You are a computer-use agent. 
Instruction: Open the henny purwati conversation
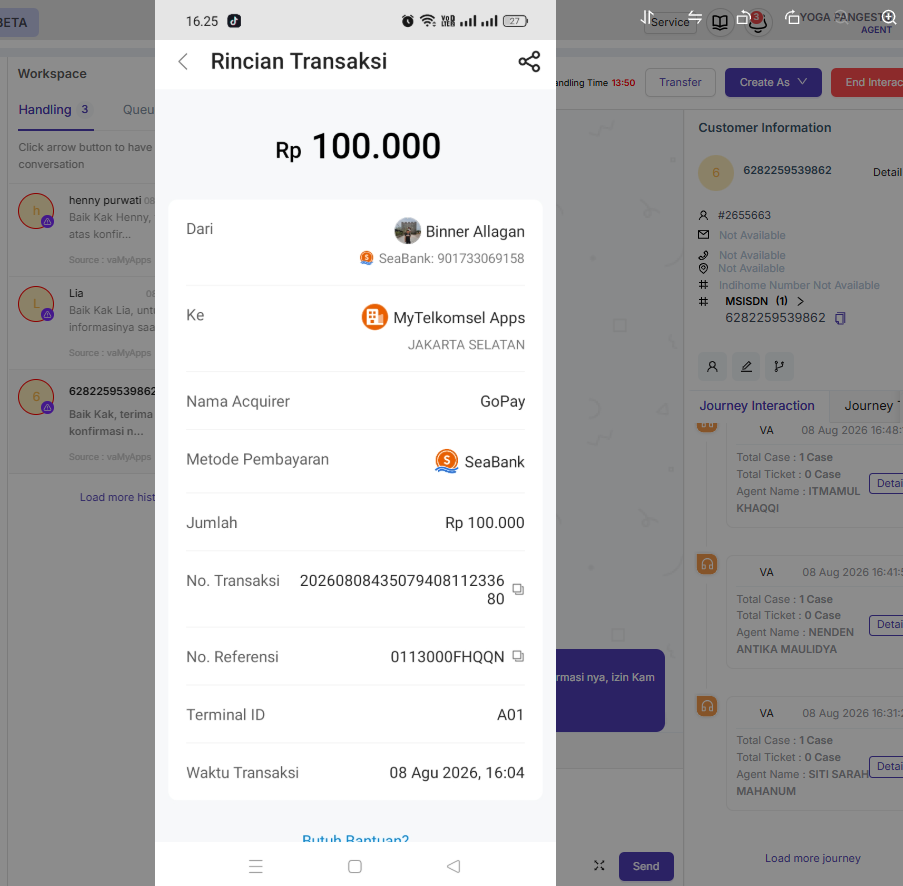click(82, 230)
